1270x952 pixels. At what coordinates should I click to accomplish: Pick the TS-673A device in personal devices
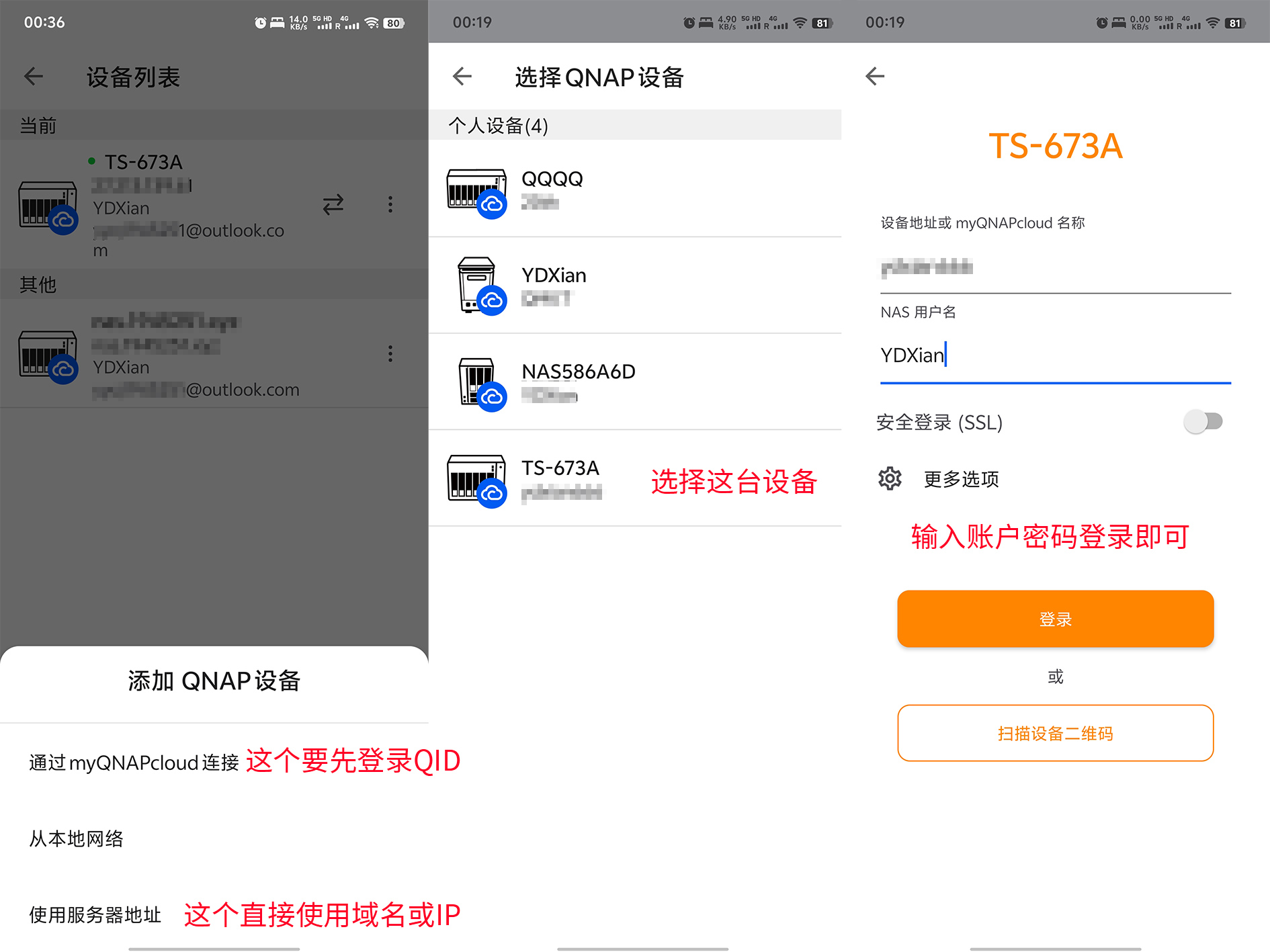(x=560, y=478)
